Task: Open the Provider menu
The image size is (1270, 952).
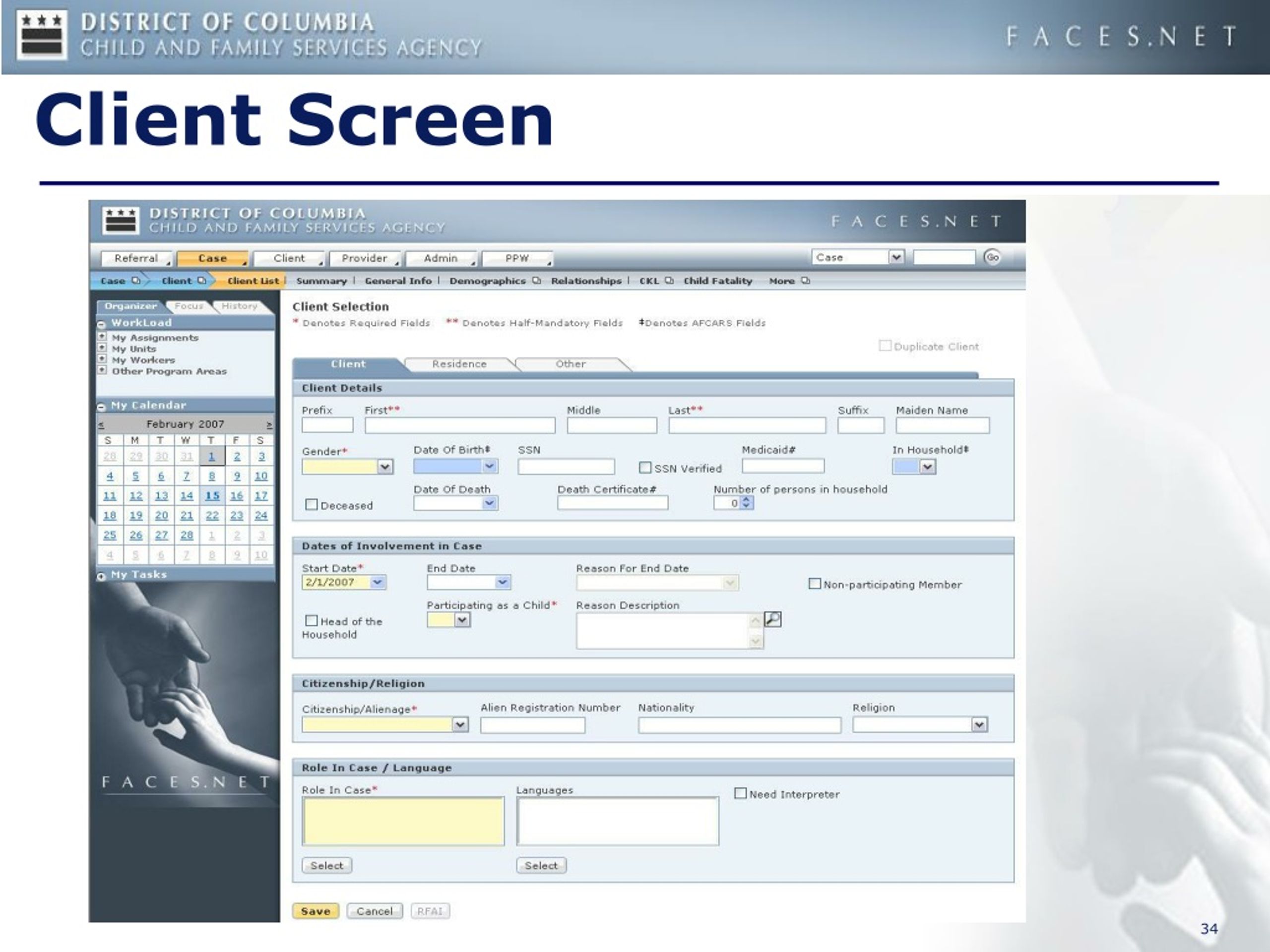Action: pyautogui.click(x=365, y=258)
